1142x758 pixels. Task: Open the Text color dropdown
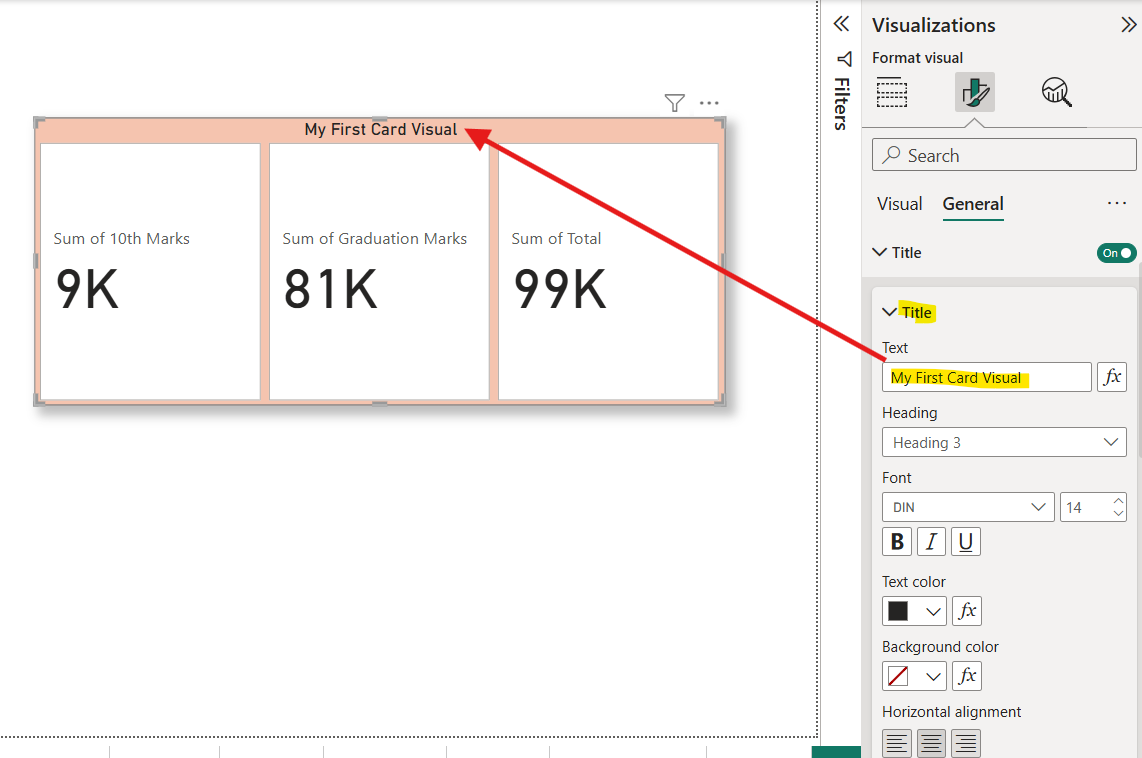(914, 610)
